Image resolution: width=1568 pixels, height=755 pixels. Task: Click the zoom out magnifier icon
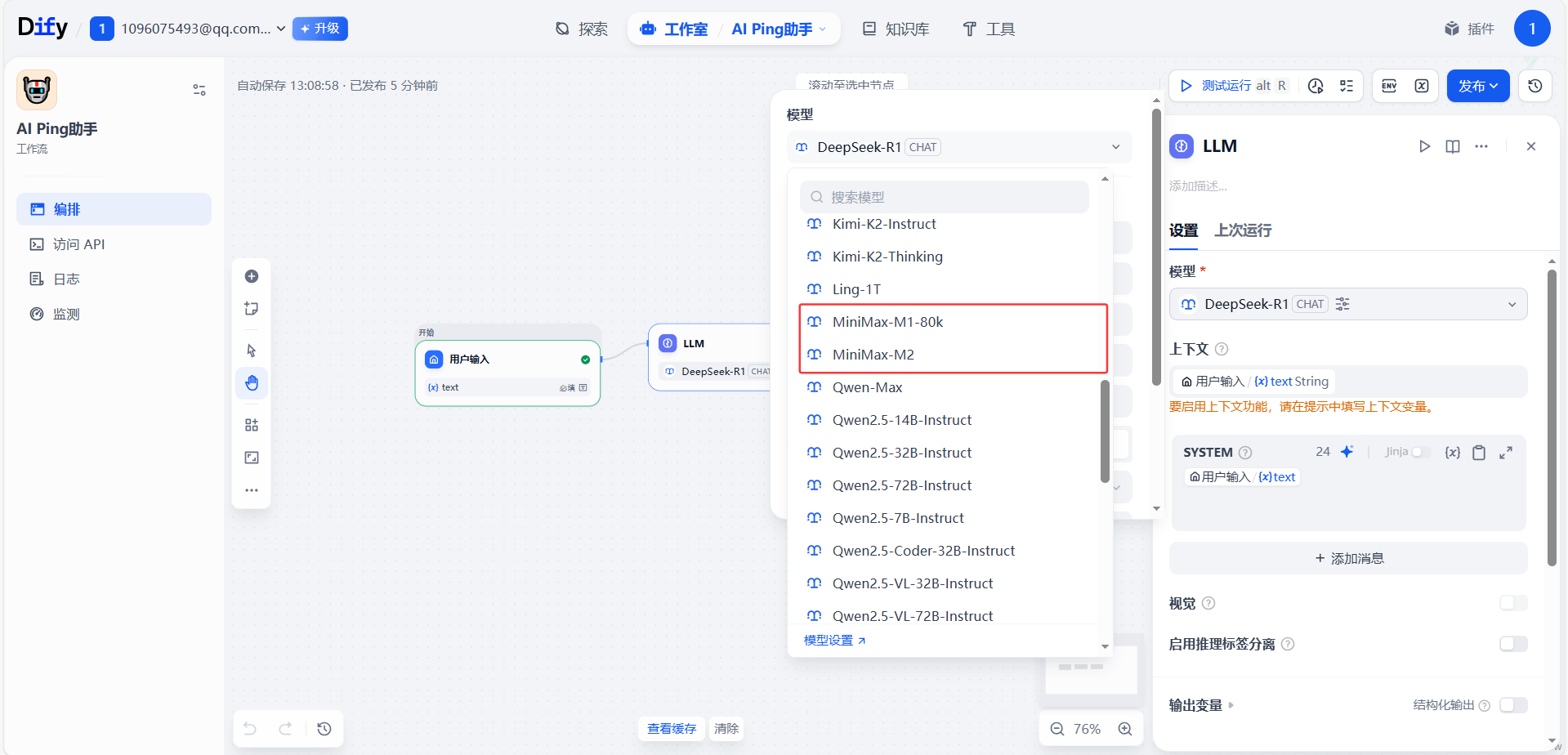tap(1057, 729)
